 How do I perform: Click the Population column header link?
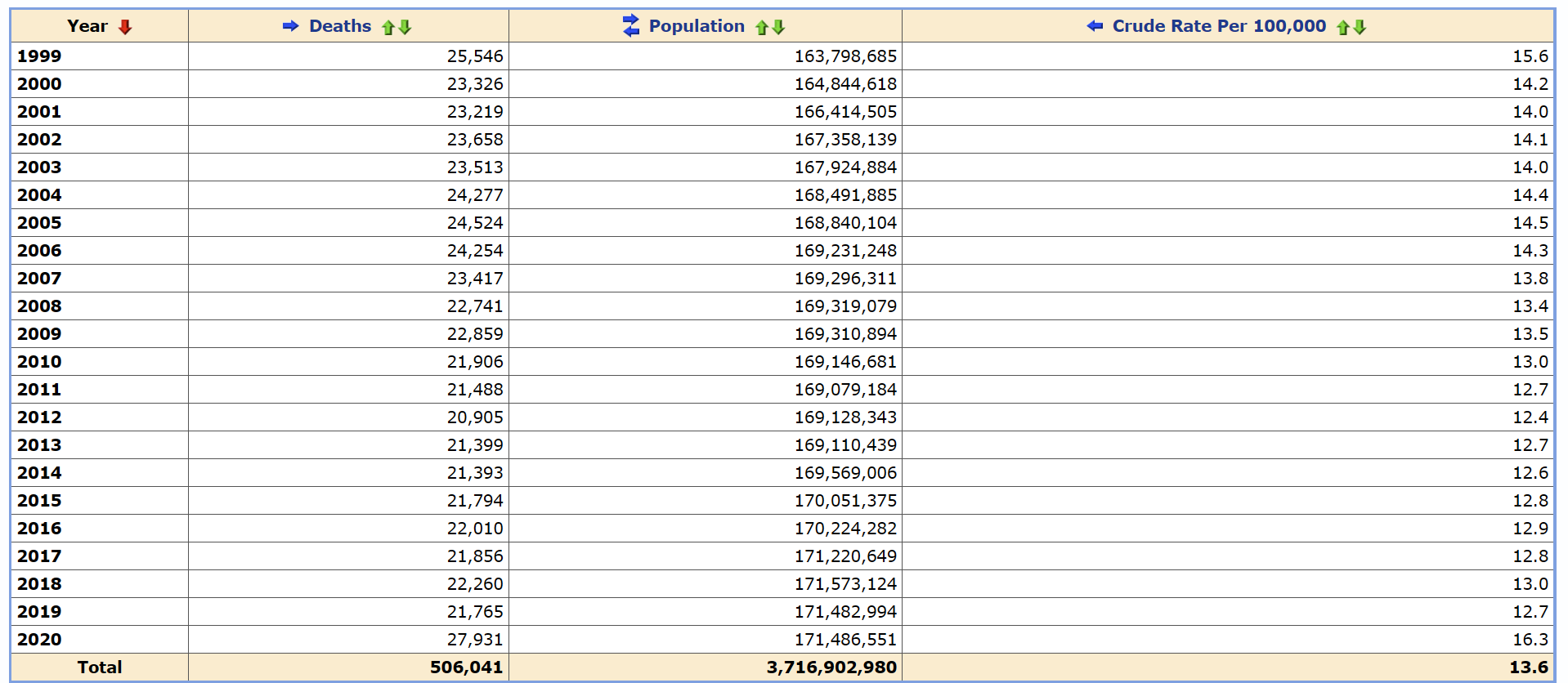[x=697, y=26]
